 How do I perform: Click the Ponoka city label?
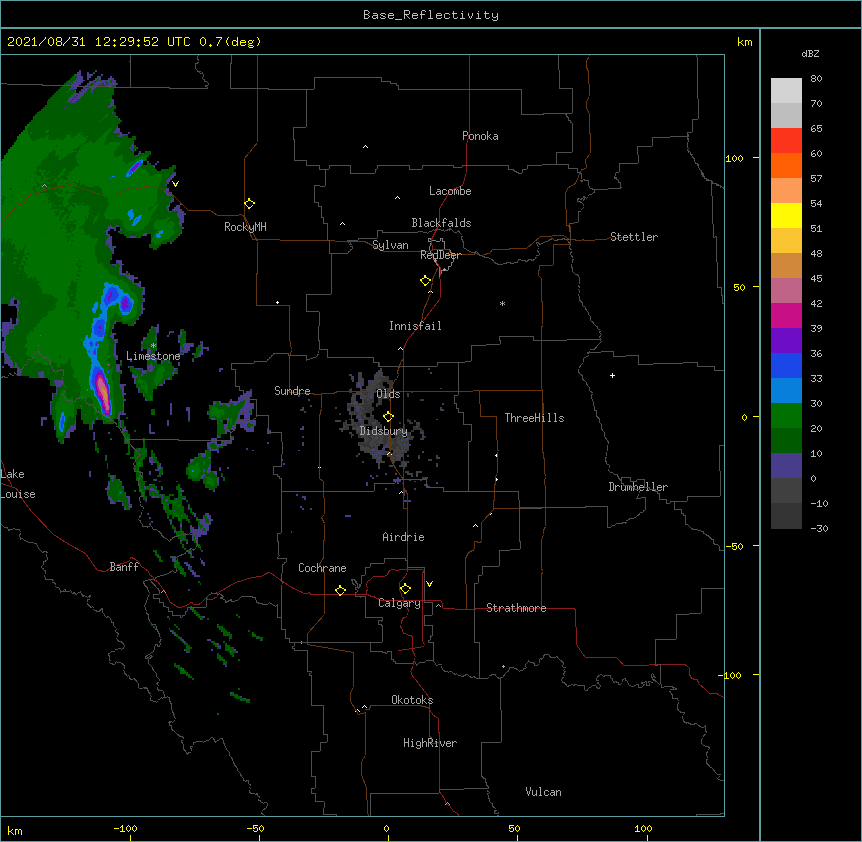pyautogui.click(x=480, y=136)
